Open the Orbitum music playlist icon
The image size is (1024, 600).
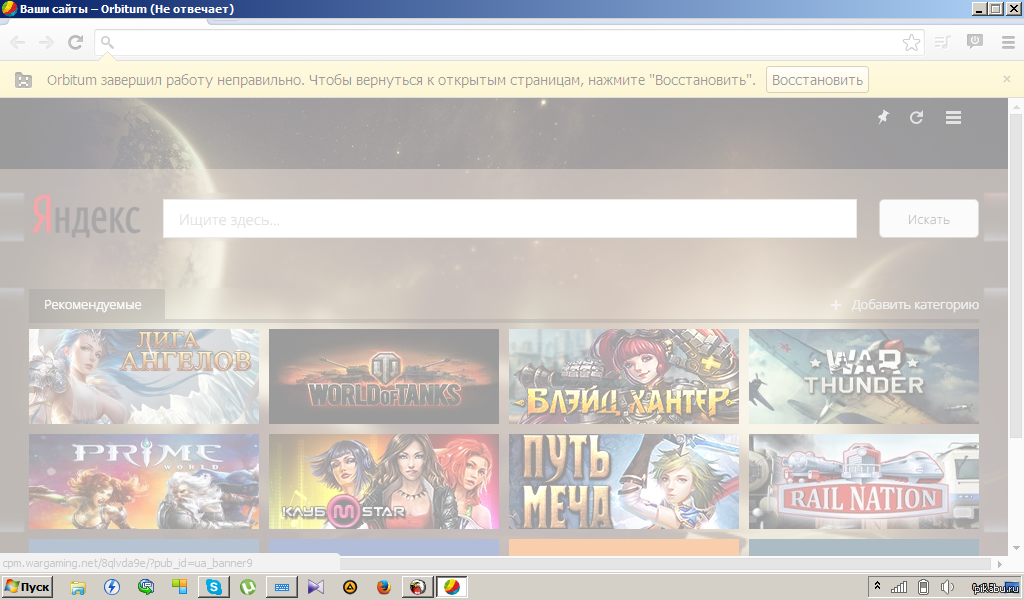(x=942, y=42)
